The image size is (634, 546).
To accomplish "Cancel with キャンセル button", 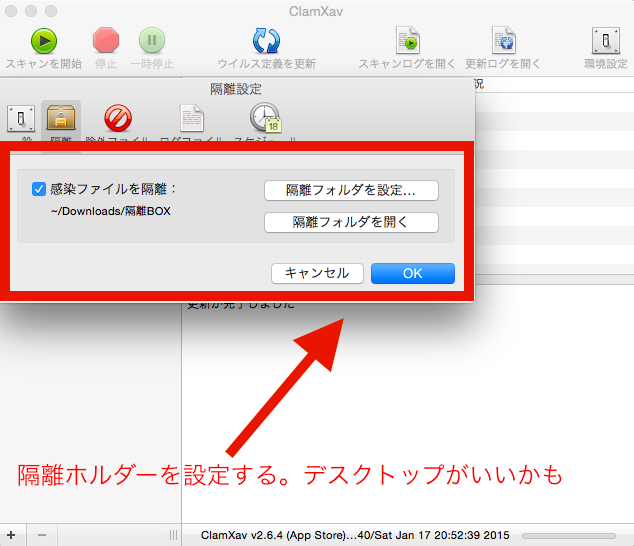I will 317,273.
